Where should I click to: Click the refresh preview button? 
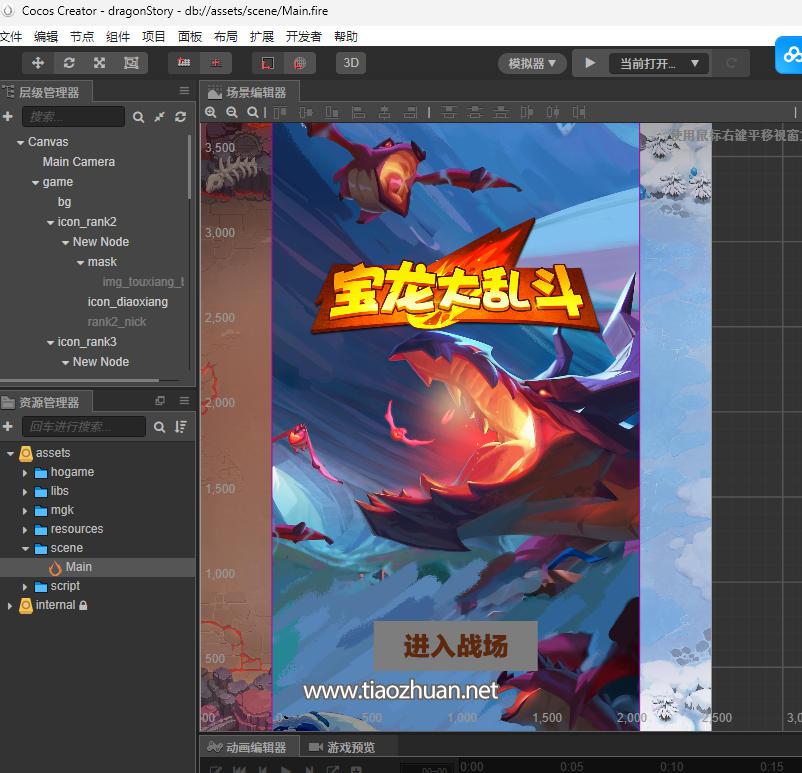(x=731, y=63)
